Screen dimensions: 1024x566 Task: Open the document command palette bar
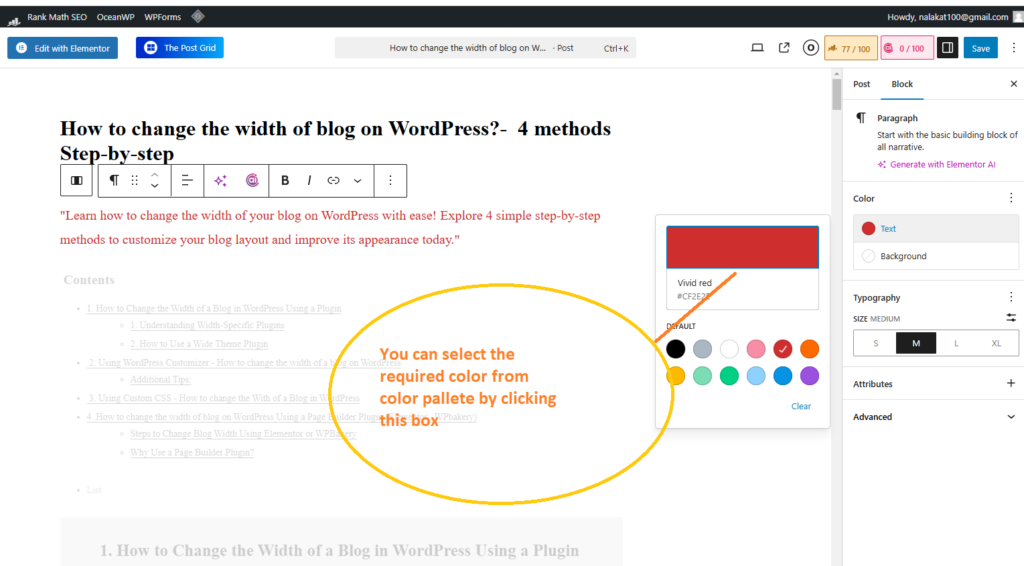pyautogui.click(x=485, y=48)
